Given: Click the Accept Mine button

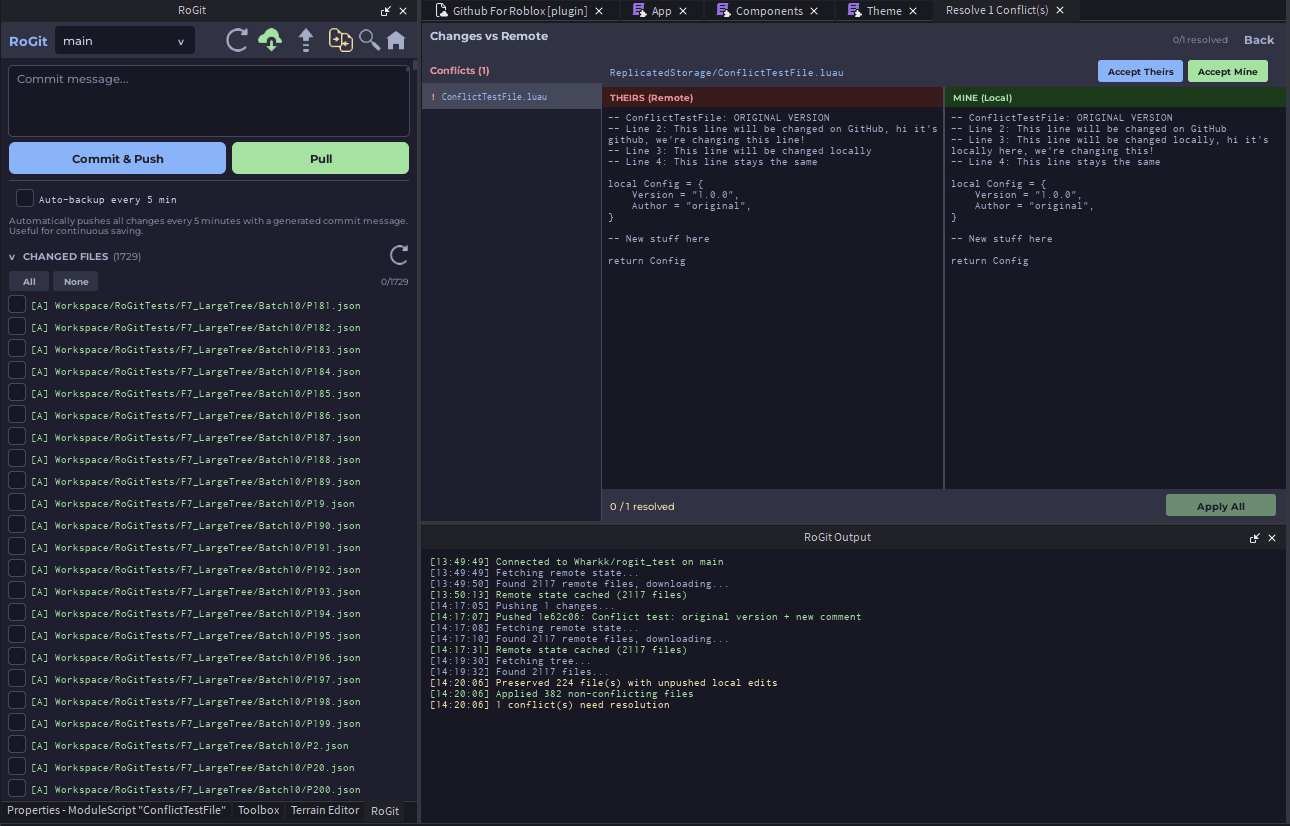Looking at the screenshot, I should tap(1227, 72).
